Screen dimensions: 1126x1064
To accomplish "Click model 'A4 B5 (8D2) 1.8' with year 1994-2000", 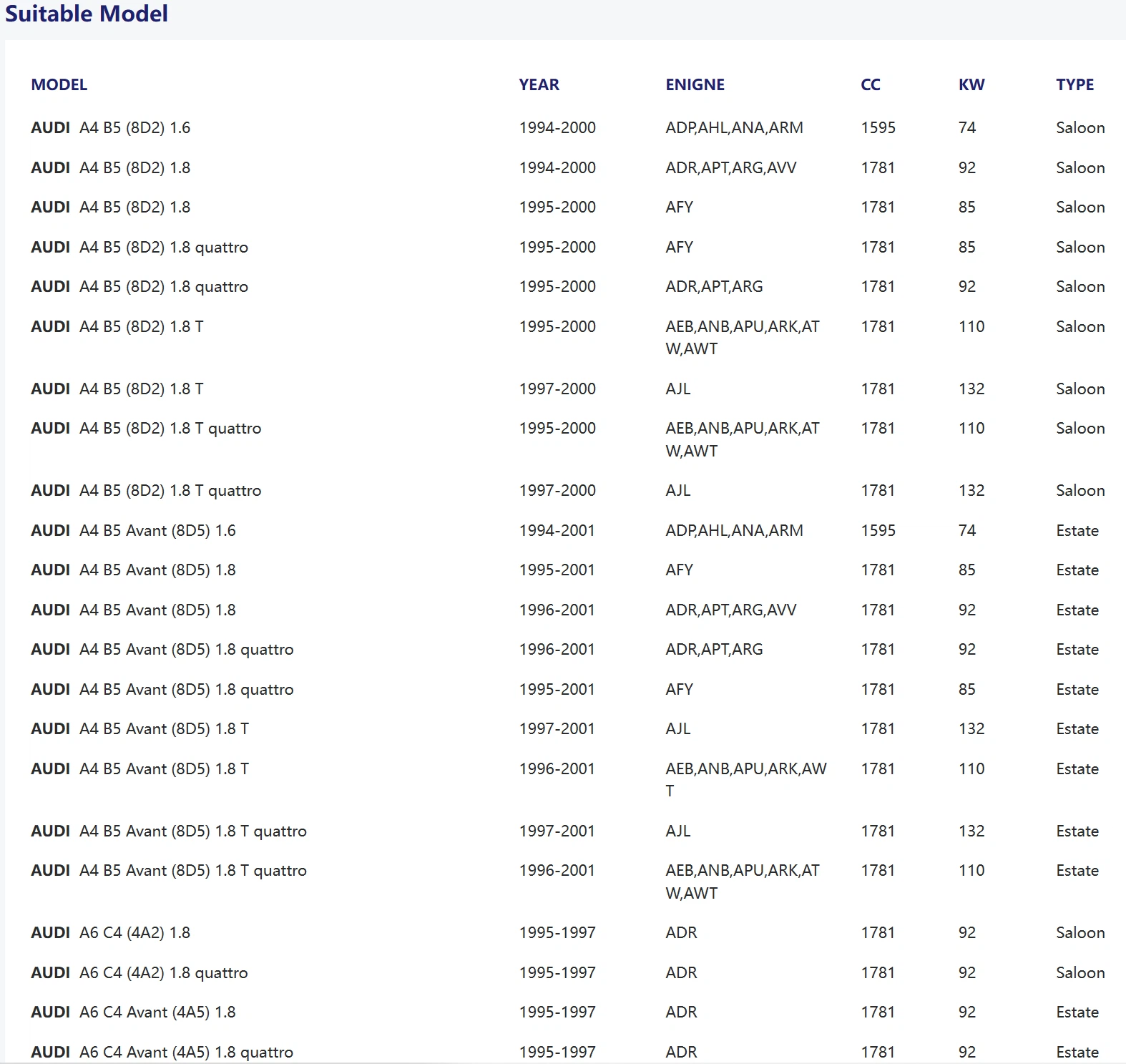I will pyautogui.click(x=111, y=167).
